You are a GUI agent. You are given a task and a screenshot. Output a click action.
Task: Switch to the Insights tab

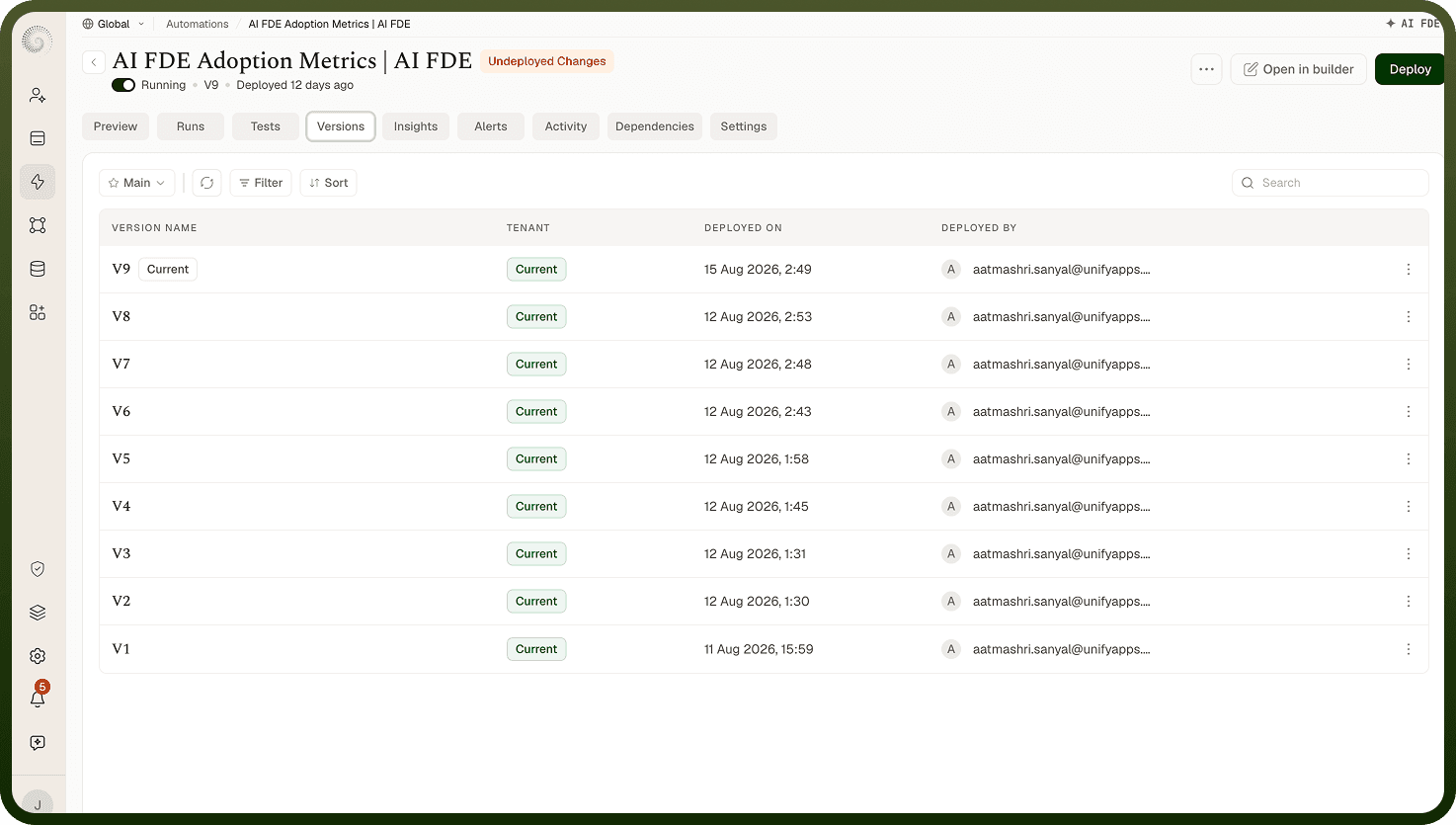[416, 126]
